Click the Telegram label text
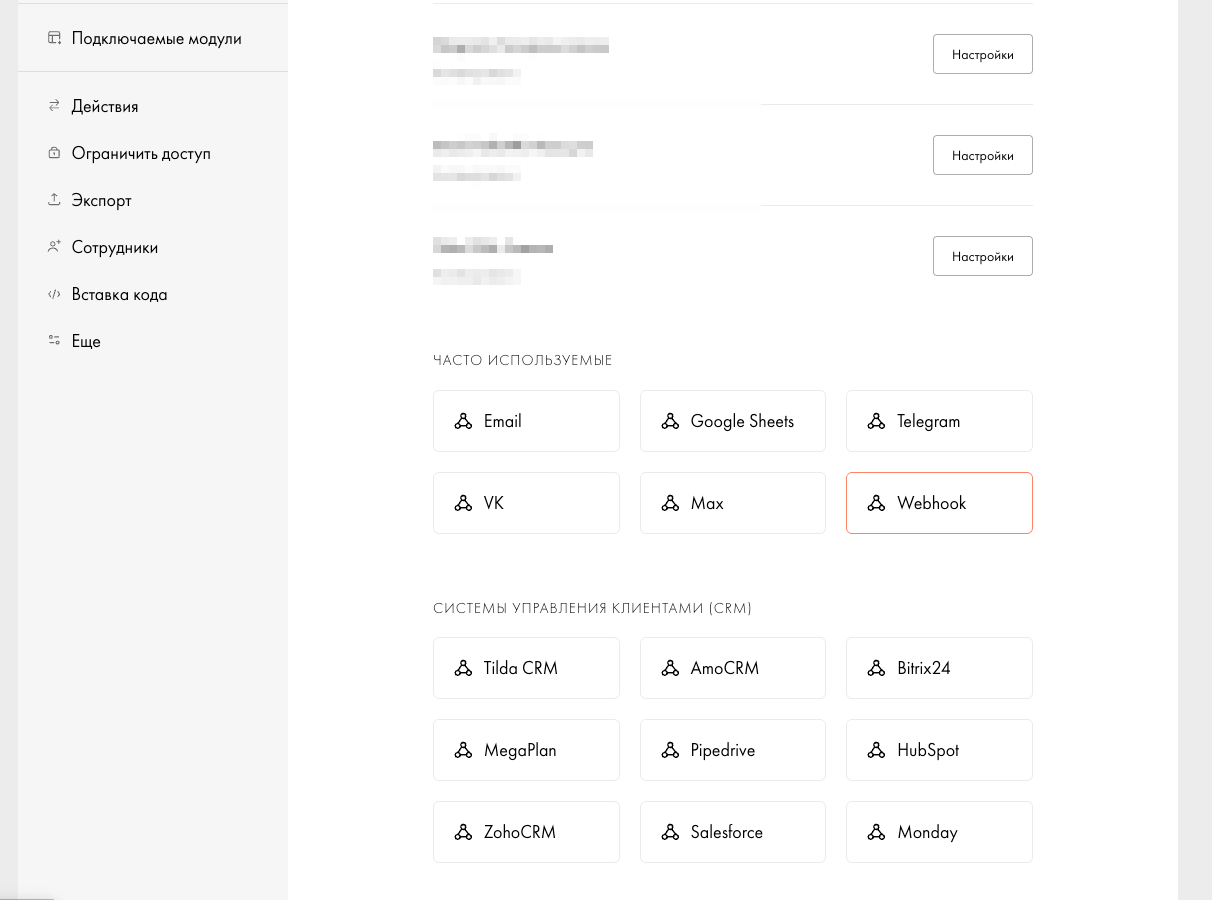1212x900 pixels. click(928, 421)
